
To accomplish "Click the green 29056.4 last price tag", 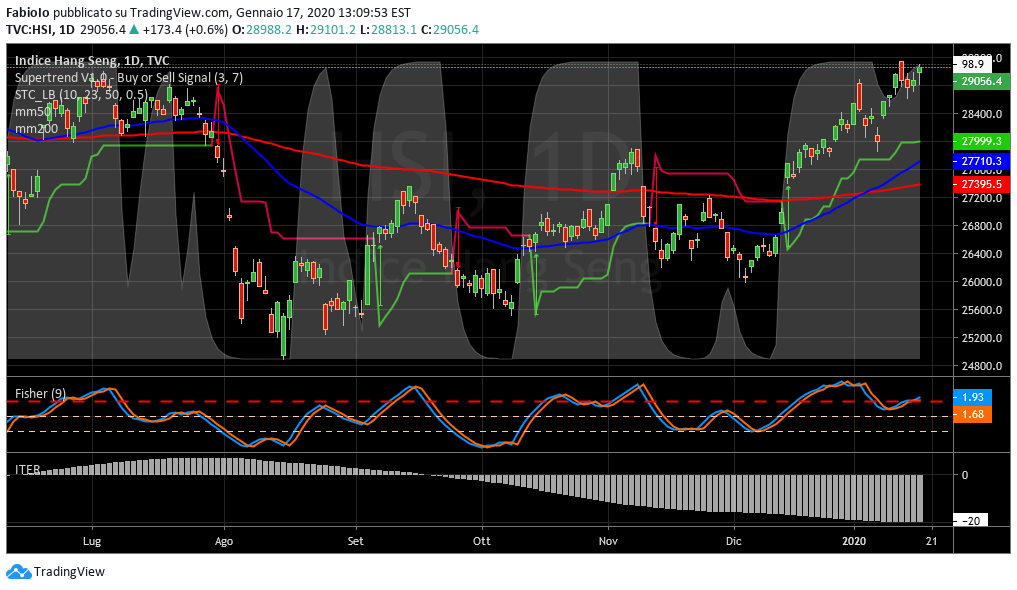I will [981, 81].
